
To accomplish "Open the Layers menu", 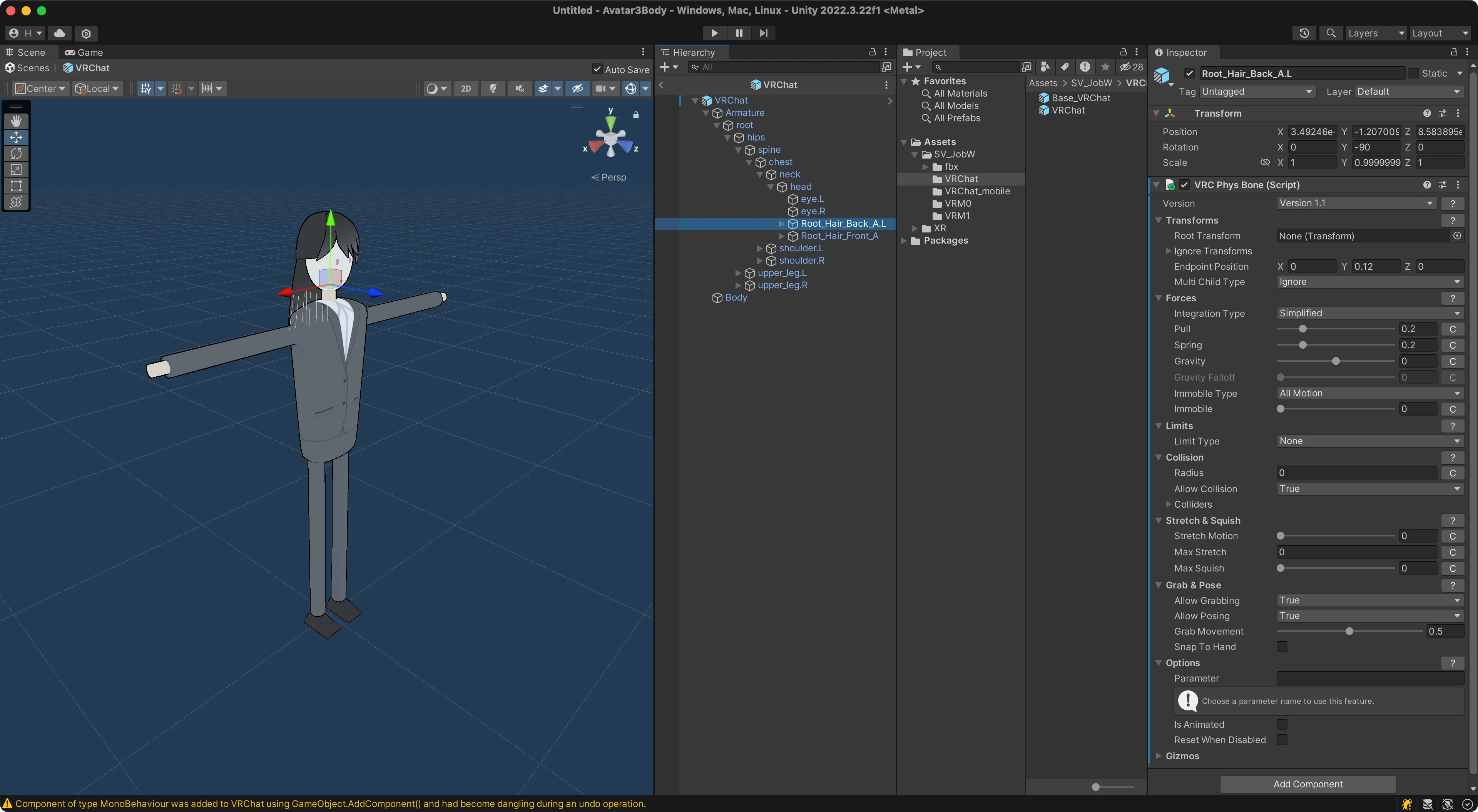I will click(x=1376, y=33).
